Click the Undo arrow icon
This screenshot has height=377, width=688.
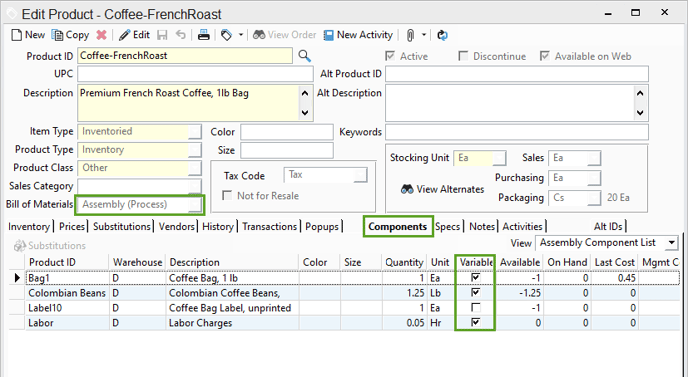coord(181,35)
